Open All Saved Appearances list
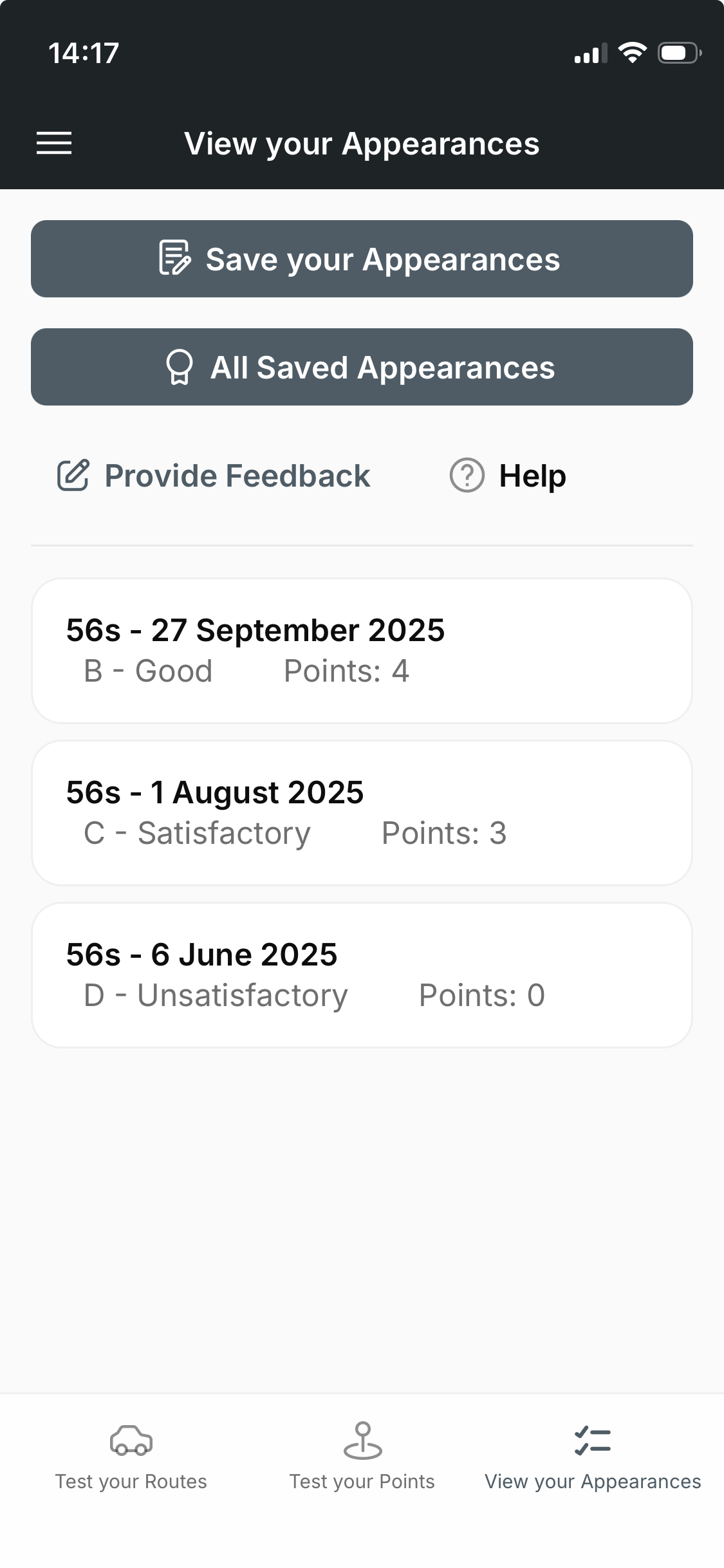724x1568 pixels. (x=362, y=367)
